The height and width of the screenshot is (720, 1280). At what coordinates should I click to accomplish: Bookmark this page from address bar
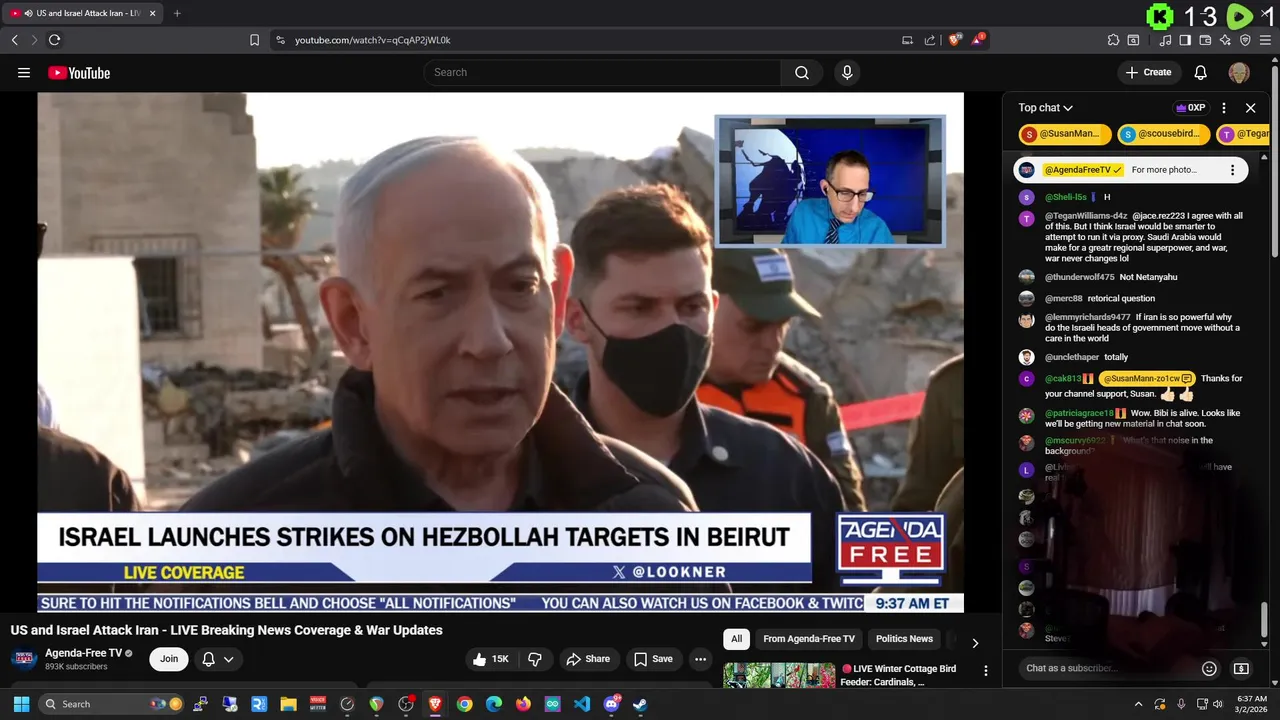(254, 40)
